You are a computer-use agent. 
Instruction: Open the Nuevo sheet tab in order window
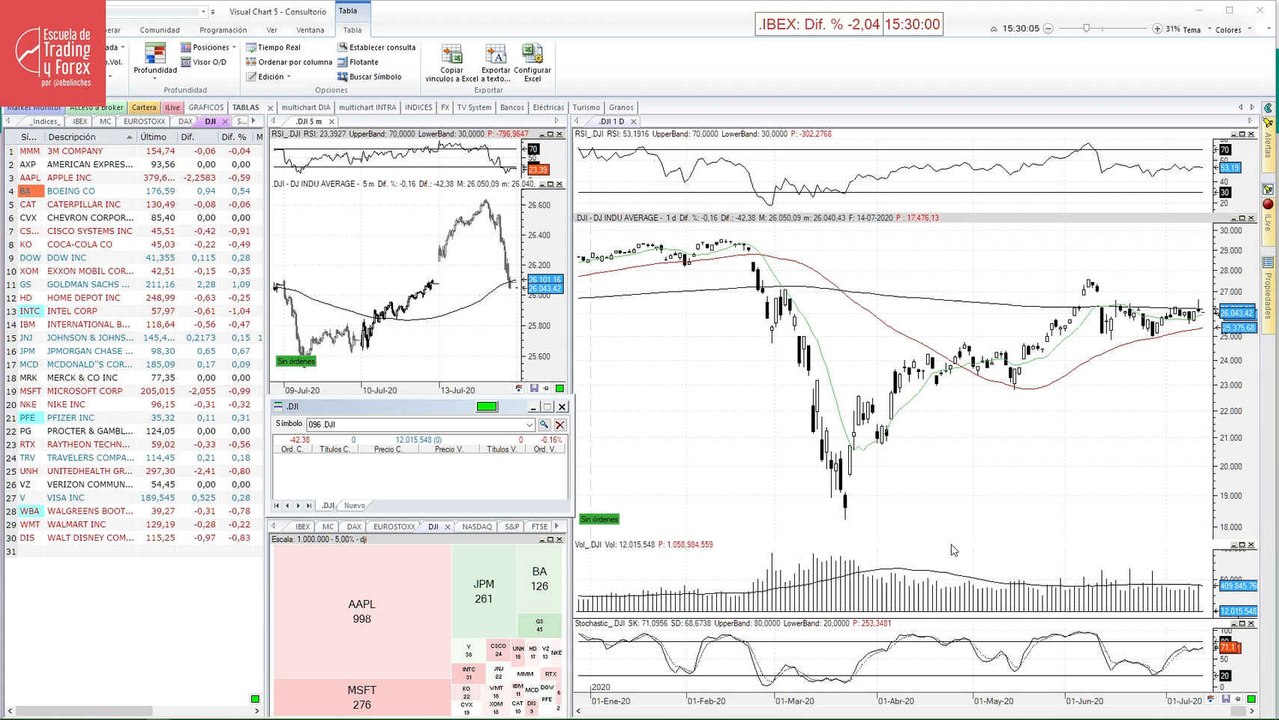354,506
